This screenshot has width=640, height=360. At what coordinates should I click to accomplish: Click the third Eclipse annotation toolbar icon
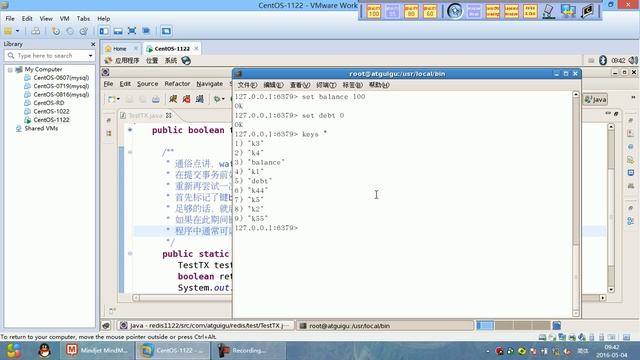[x=200, y=99]
